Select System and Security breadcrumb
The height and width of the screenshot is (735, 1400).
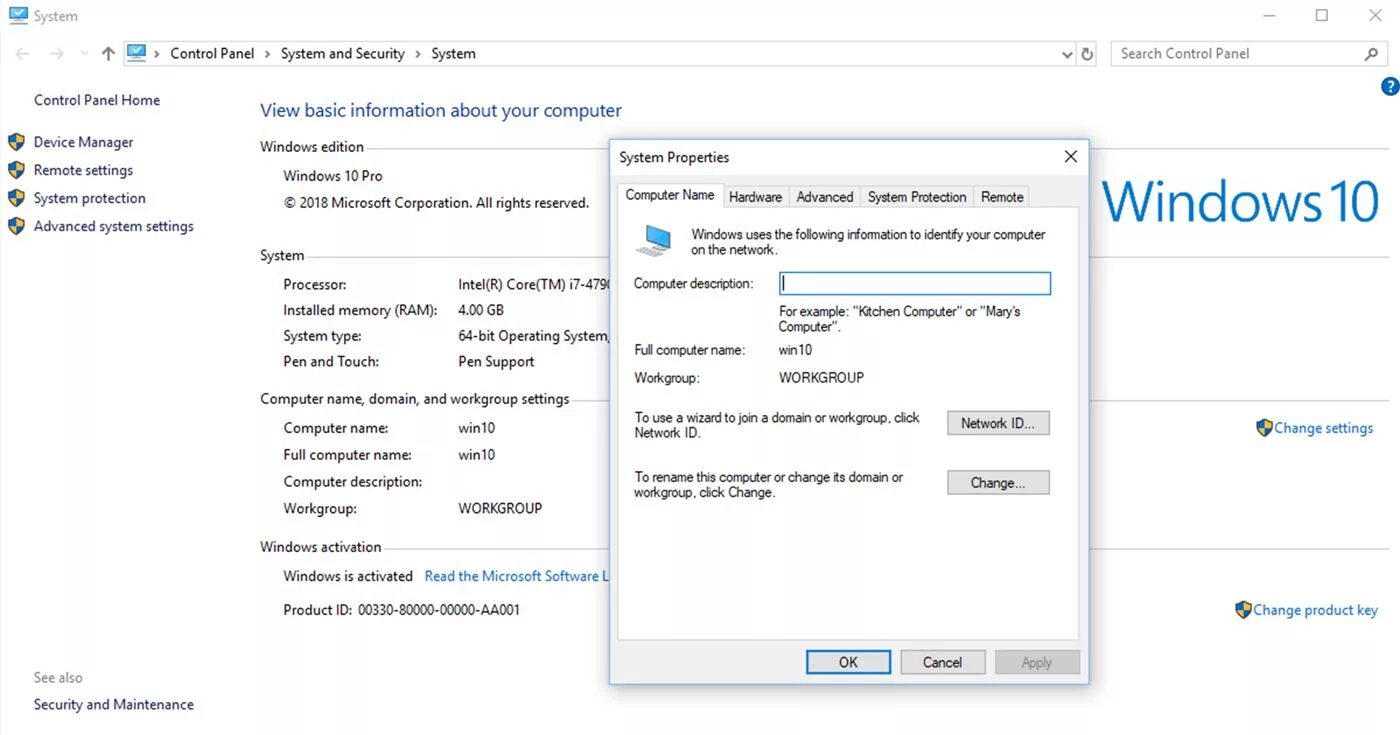[342, 54]
